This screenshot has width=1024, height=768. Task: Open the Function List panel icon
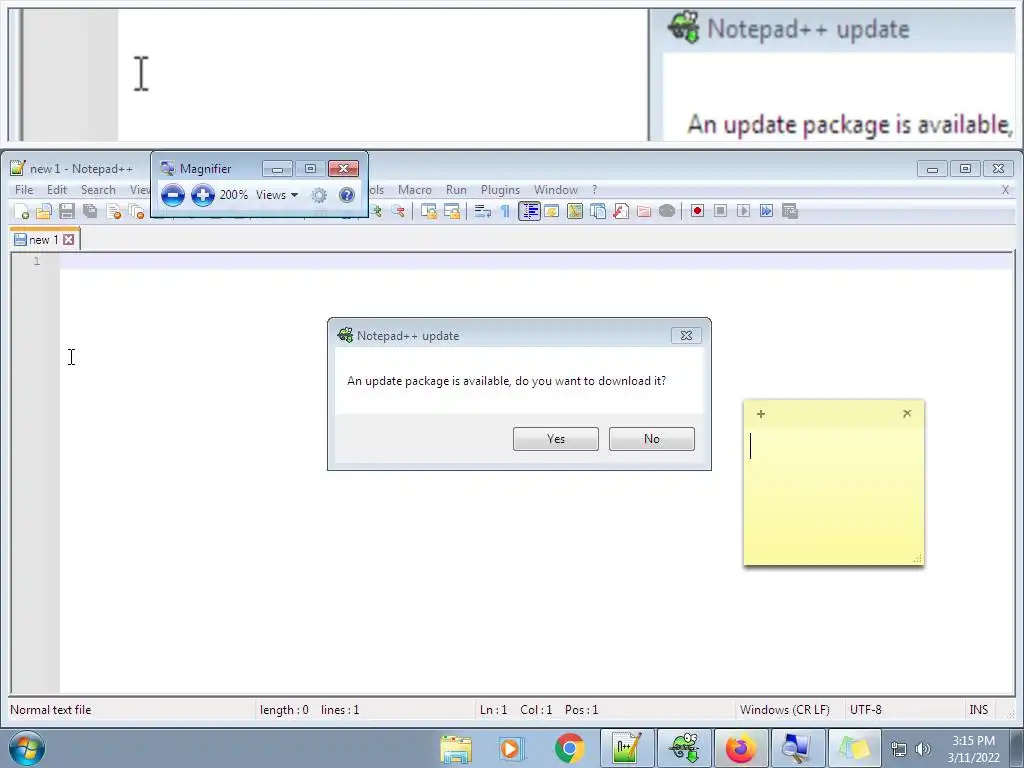[x=621, y=211]
